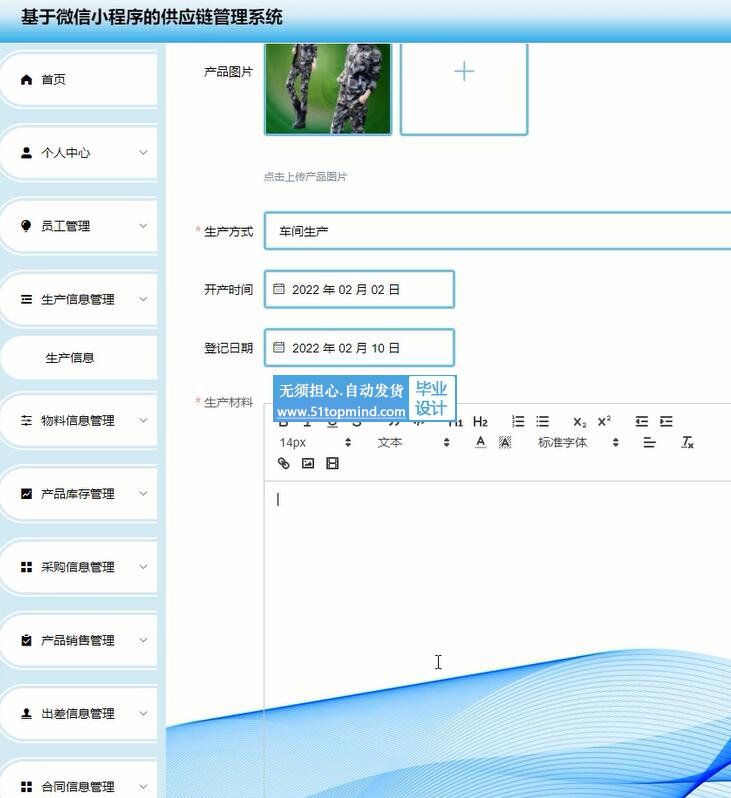The height and width of the screenshot is (798, 731).
Task: Click the 生产方式 input field
Action: tap(497, 231)
